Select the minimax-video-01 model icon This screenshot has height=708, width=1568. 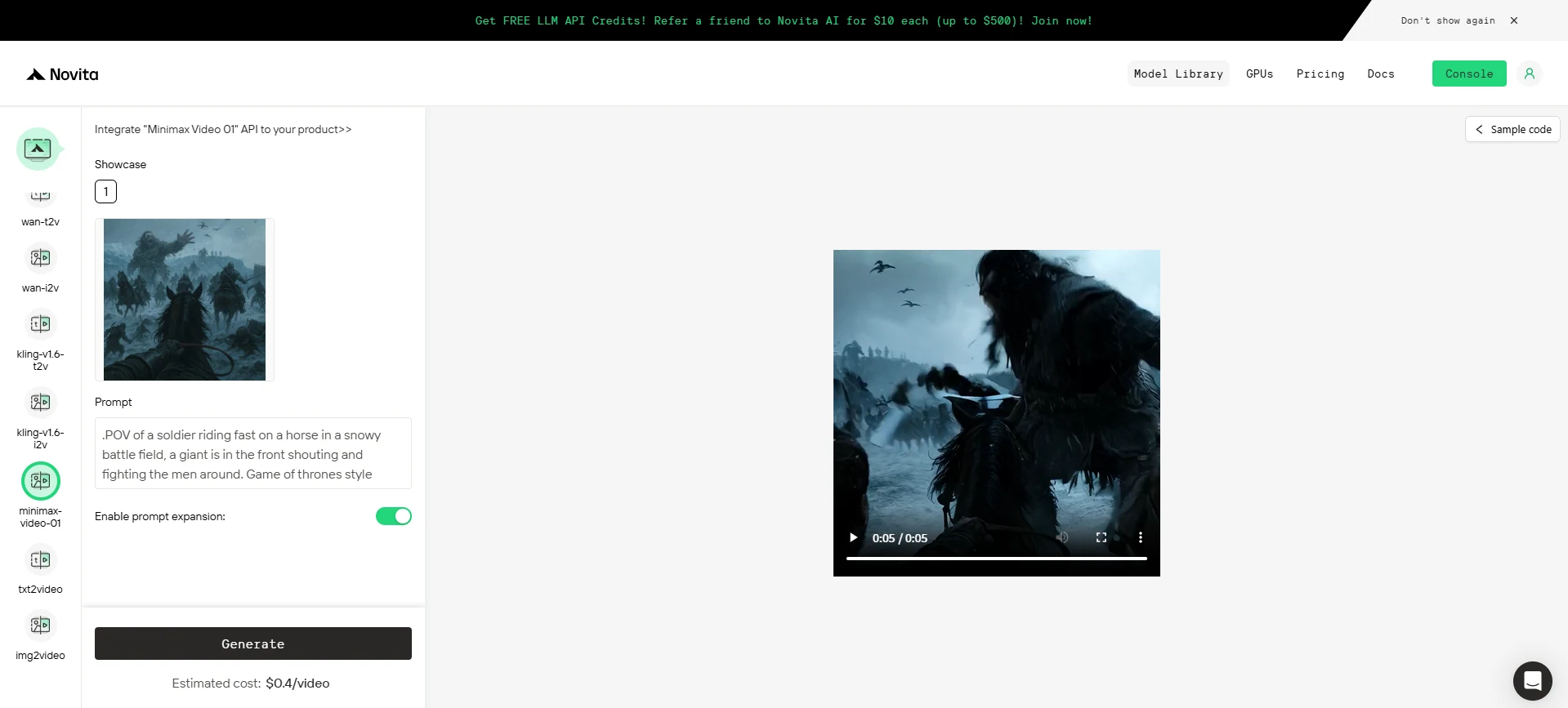point(40,481)
